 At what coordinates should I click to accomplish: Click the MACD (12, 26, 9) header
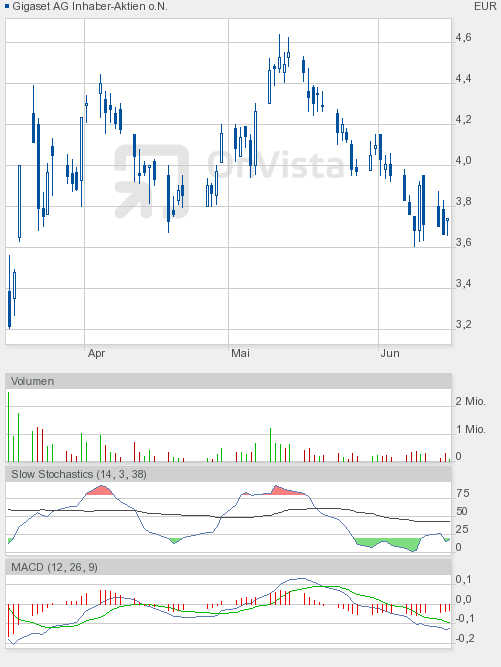228,567
